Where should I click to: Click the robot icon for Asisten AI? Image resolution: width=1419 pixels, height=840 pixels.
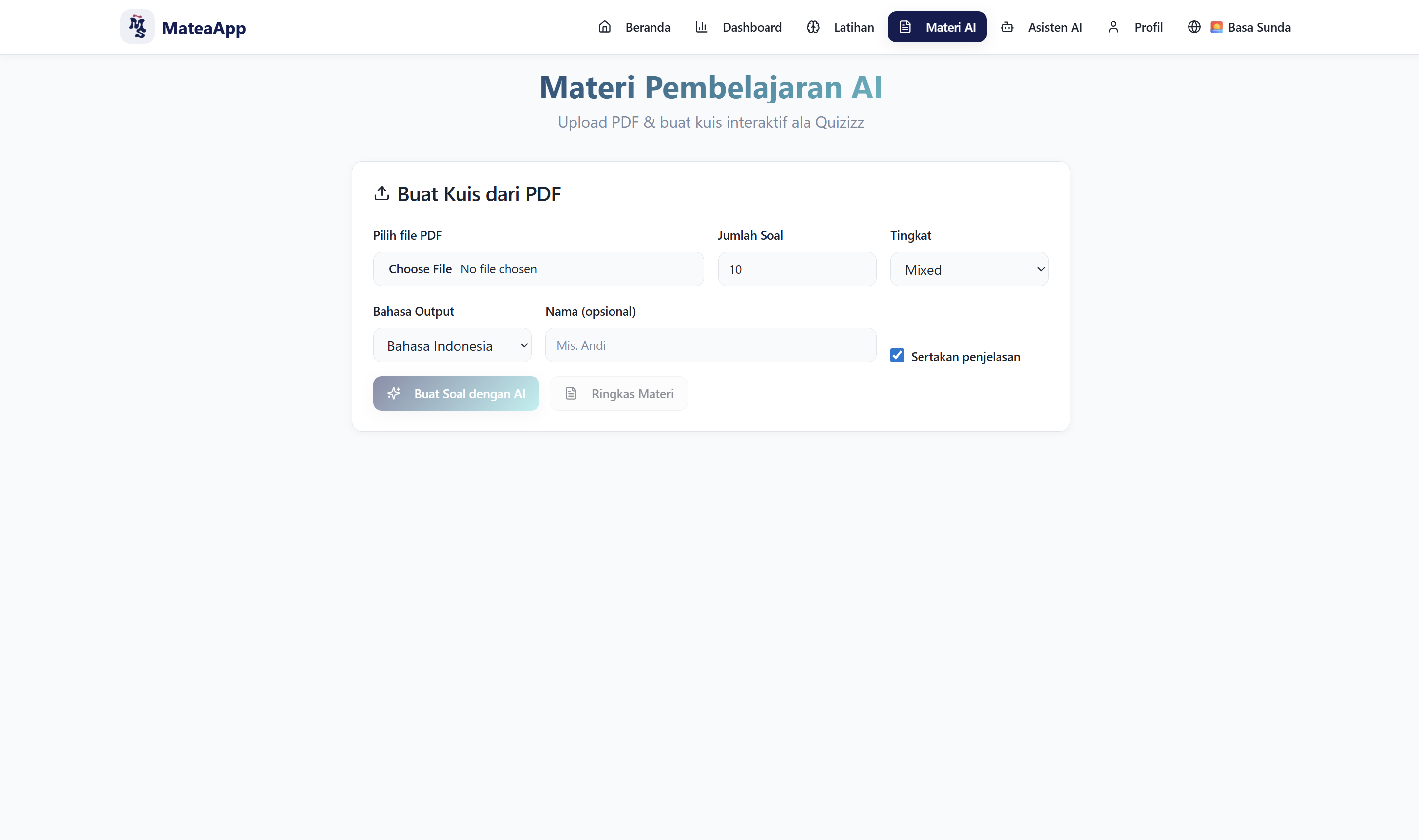(x=1007, y=27)
